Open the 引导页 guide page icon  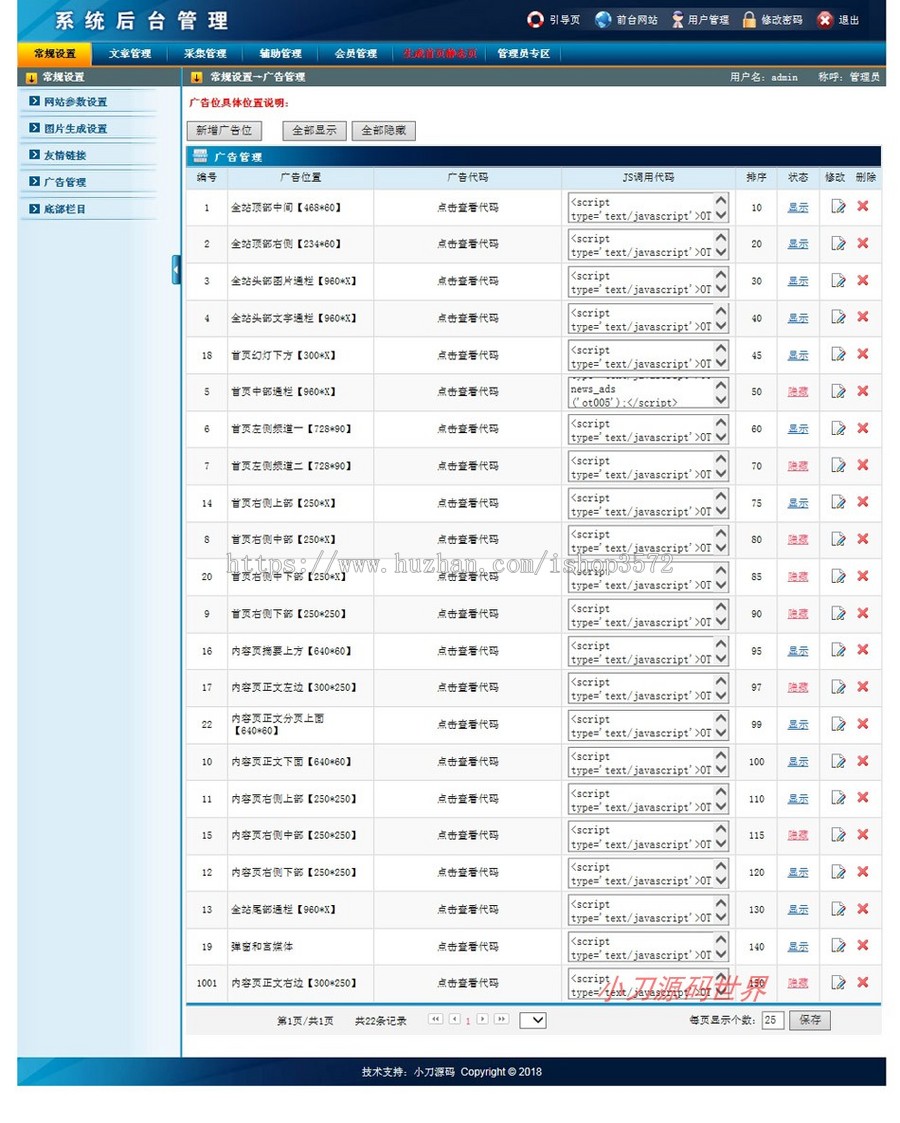pos(535,20)
